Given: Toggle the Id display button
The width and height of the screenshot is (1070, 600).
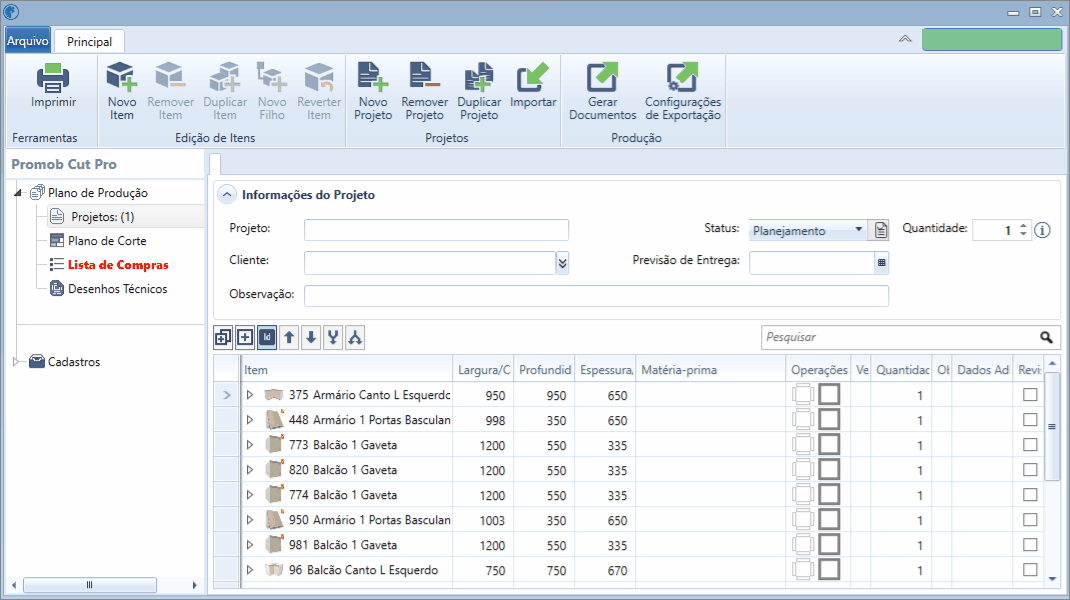Looking at the screenshot, I should click(x=267, y=337).
